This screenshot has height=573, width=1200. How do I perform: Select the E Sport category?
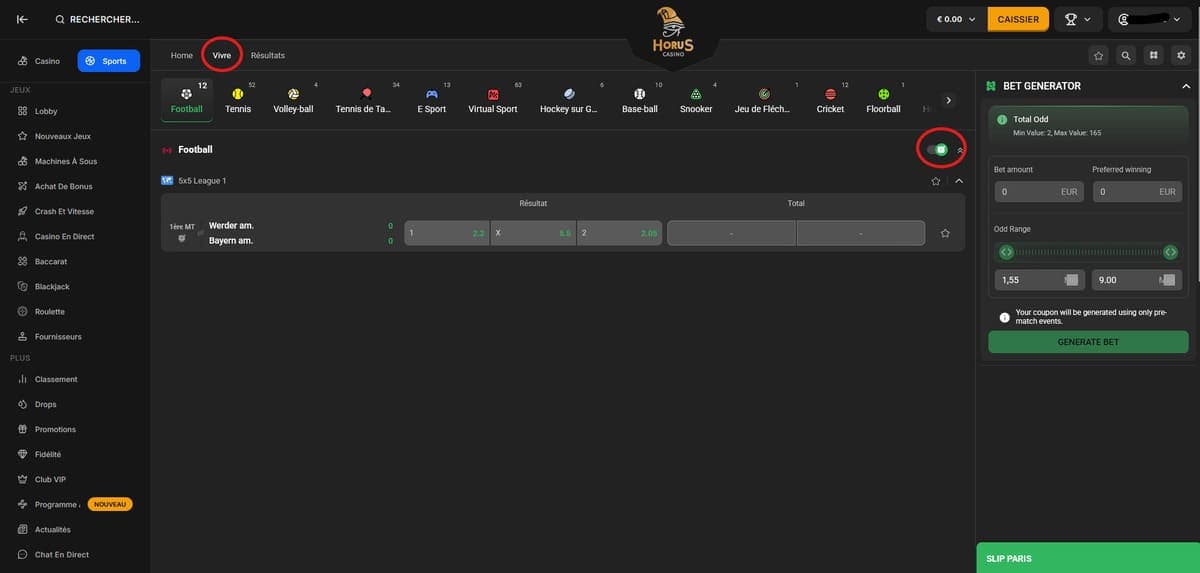pyautogui.click(x=432, y=100)
